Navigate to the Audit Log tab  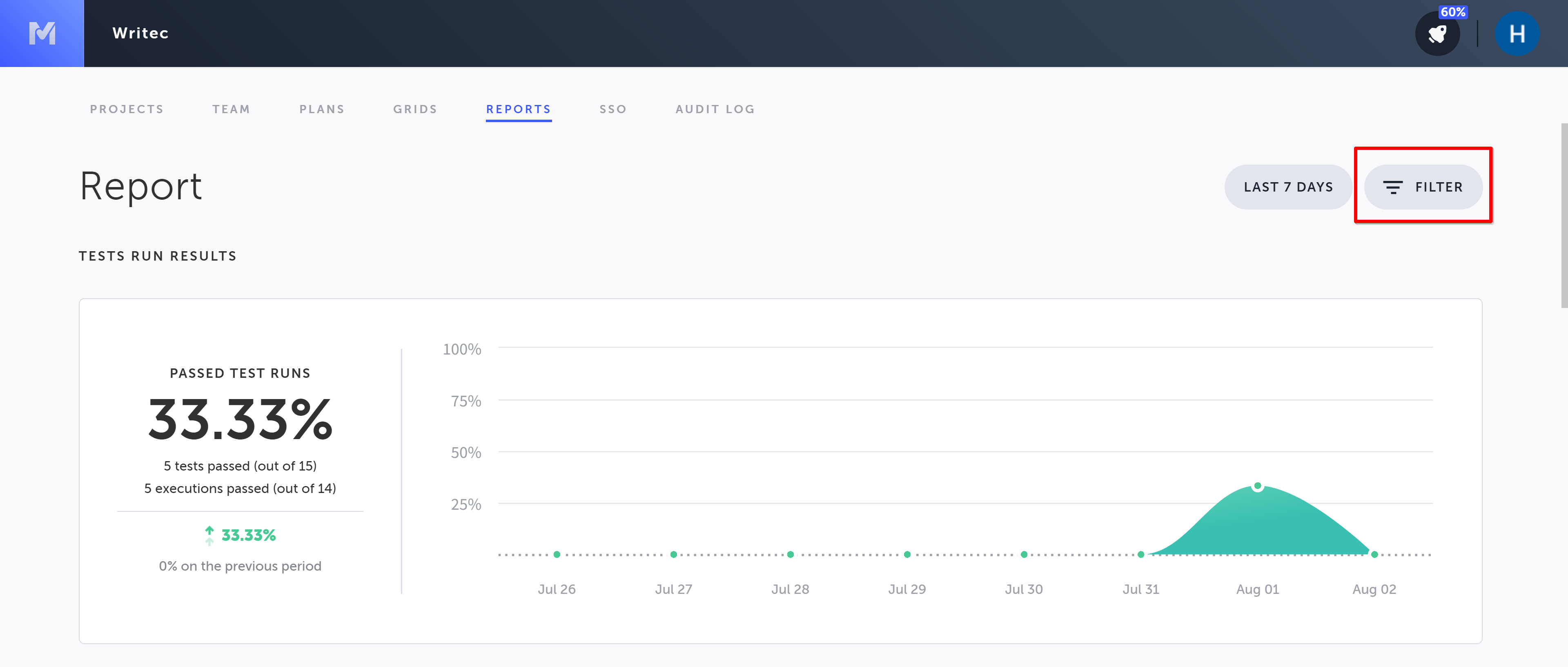[715, 109]
